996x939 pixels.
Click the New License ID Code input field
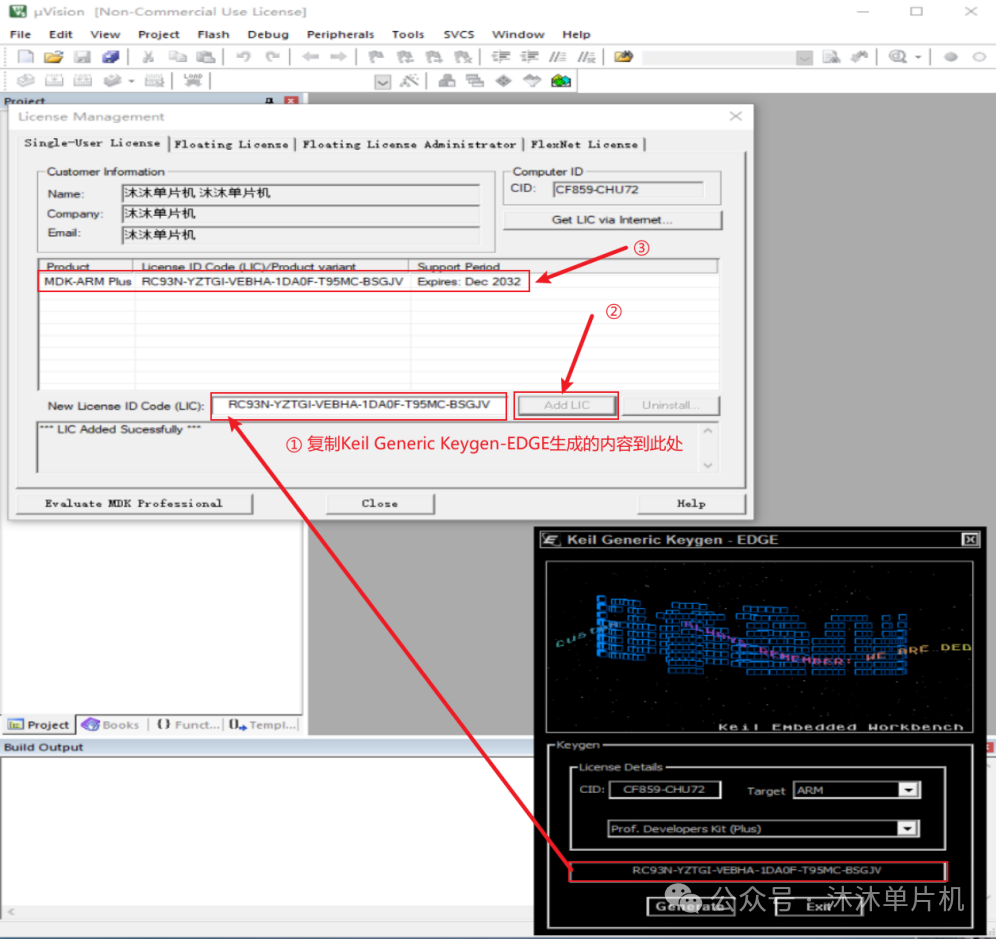coord(360,405)
